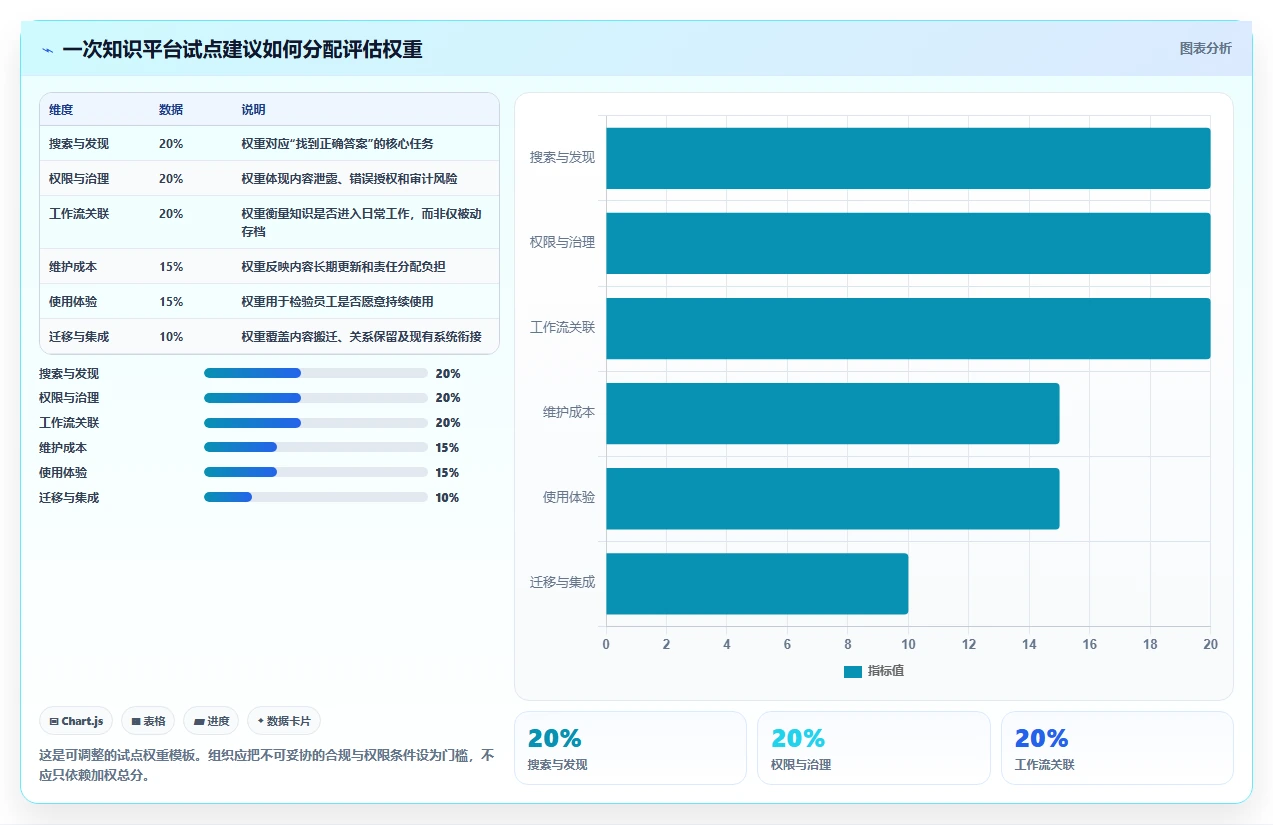Click the 10% cell in the 迁移与集成 row
This screenshot has height=825, width=1273.
(171, 337)
